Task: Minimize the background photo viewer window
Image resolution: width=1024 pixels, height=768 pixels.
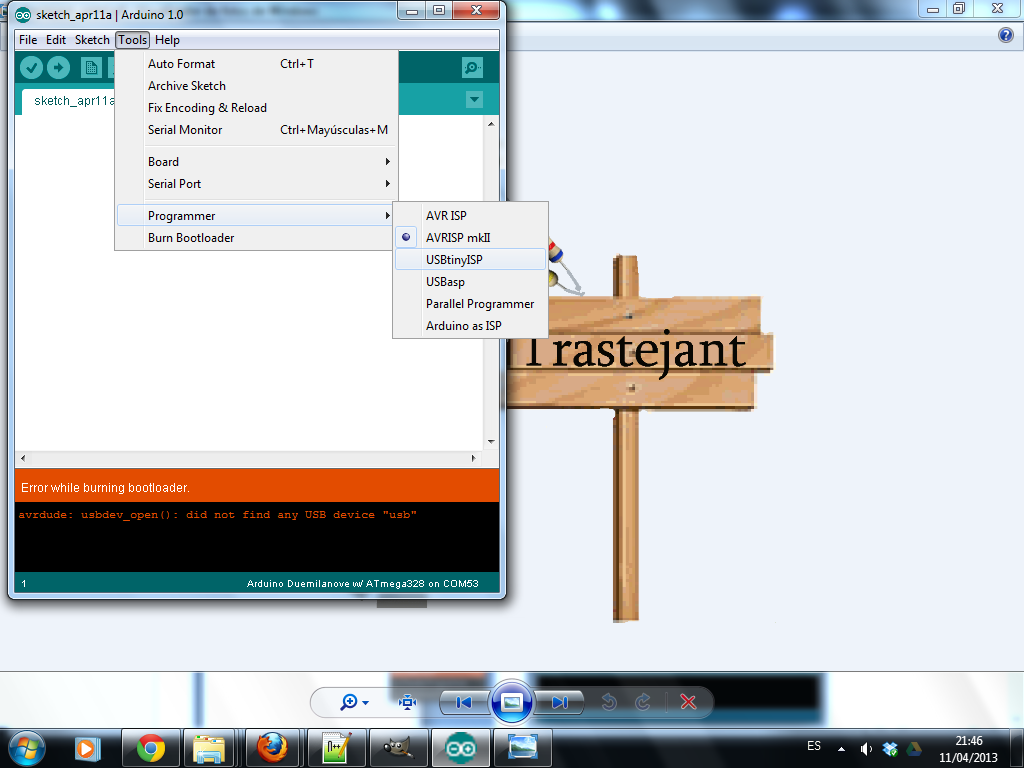Action: tap(933, 8)
